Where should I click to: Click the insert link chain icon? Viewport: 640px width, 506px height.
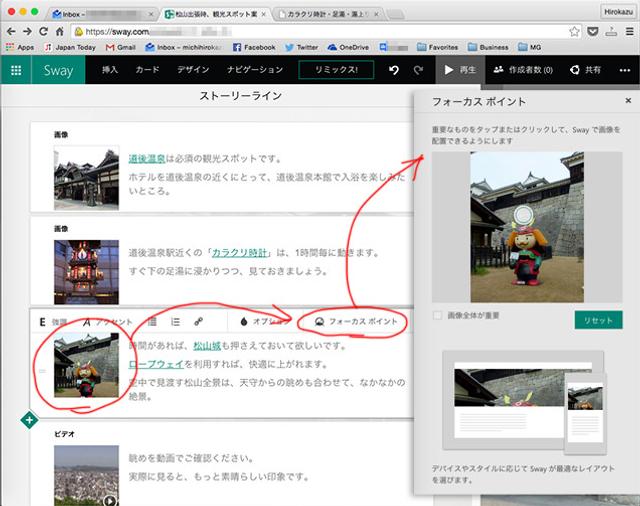(199, 322)
